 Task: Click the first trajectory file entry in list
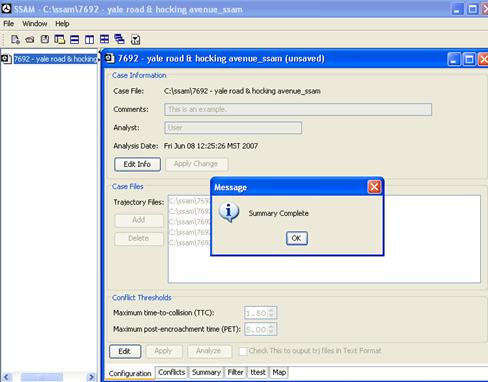click(x=190, y=201)
